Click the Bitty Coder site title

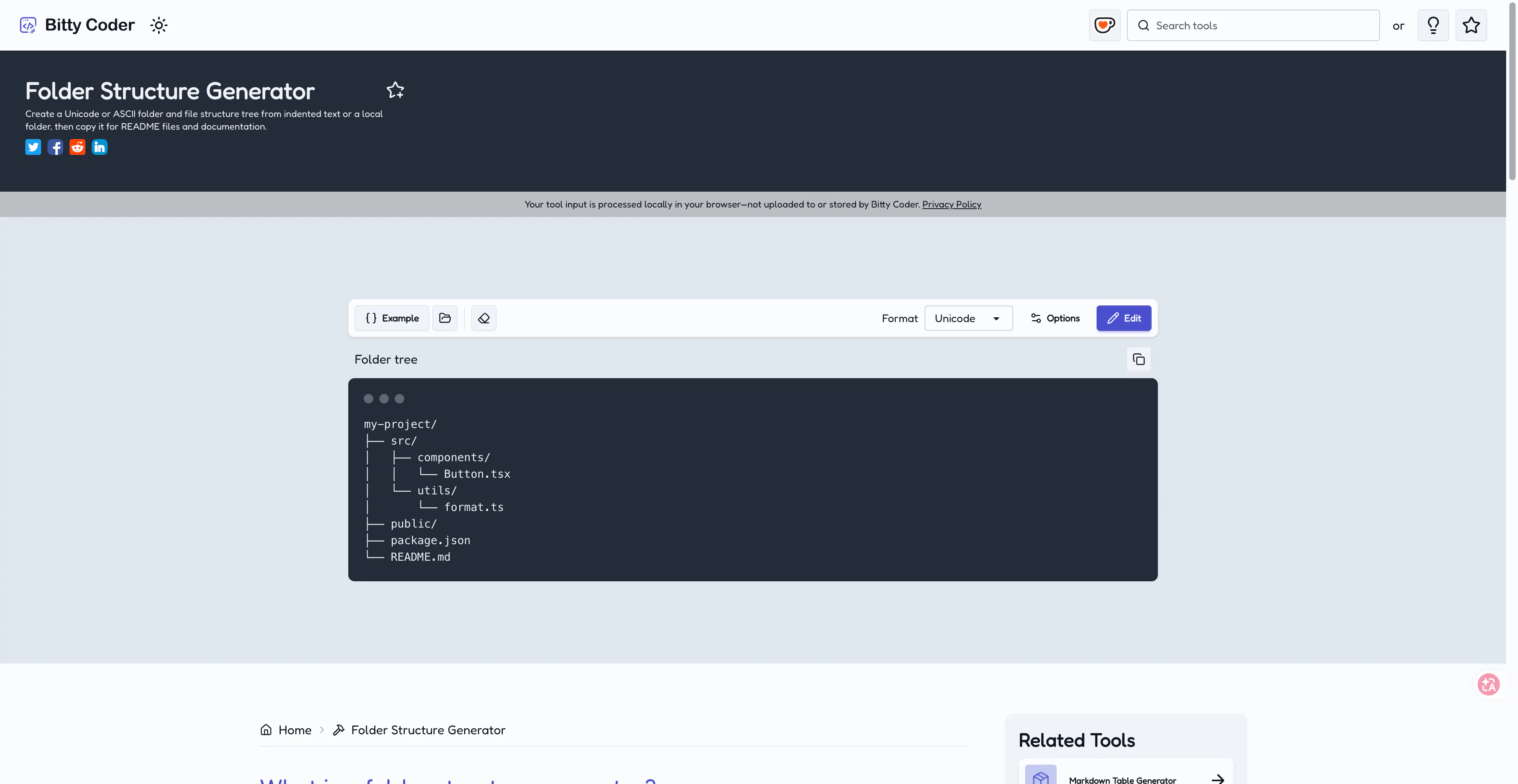coord(90,25)
